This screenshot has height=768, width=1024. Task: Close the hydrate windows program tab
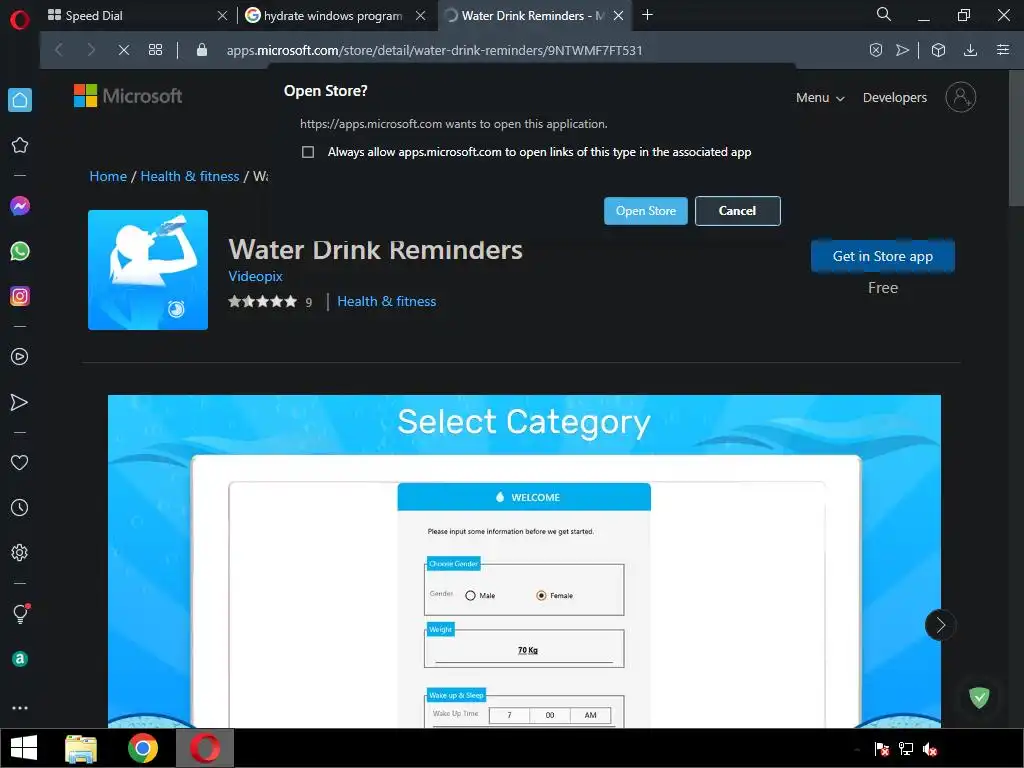tap(421, 15)
